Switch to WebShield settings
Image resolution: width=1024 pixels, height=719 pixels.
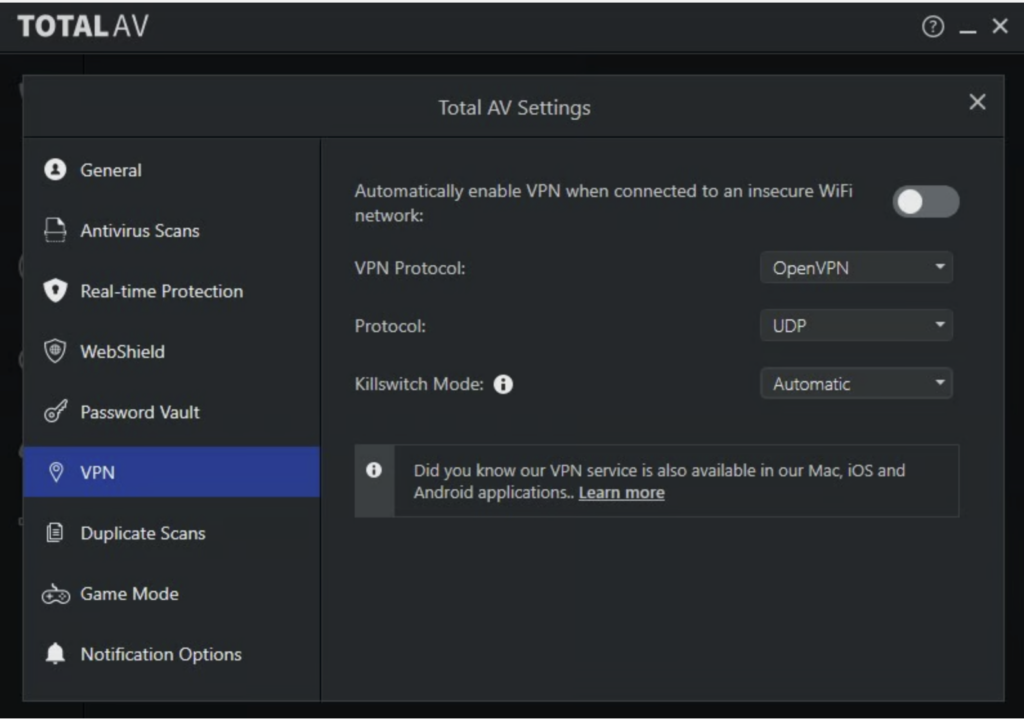(172, 351)
